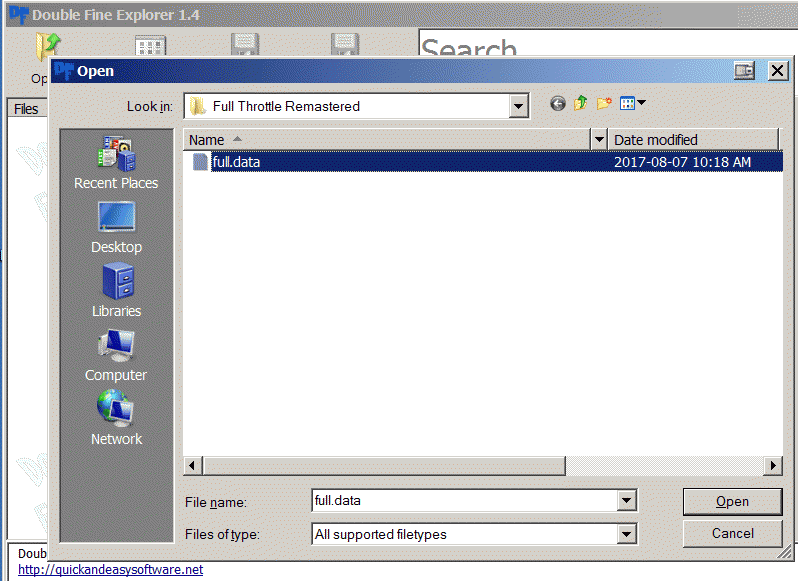Click the back arrow navigation icon
This screenshot has height=581, width=798.
[x=558, y=104]
